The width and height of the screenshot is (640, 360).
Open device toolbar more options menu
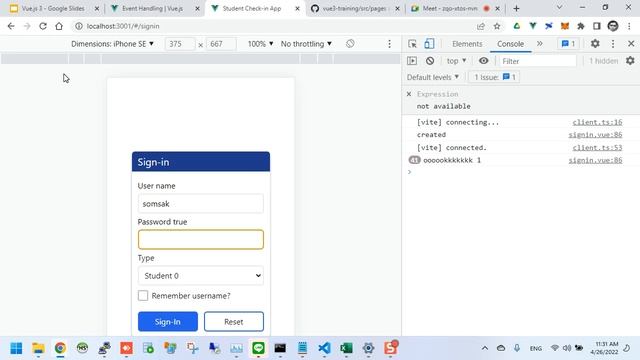[389, 44]
